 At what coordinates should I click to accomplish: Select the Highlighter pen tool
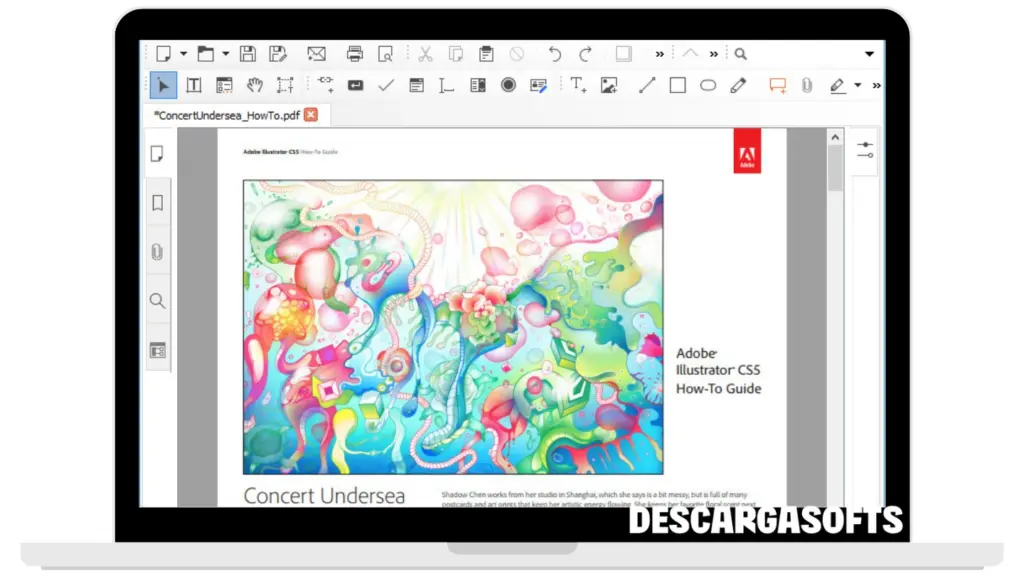coord(838,86)
